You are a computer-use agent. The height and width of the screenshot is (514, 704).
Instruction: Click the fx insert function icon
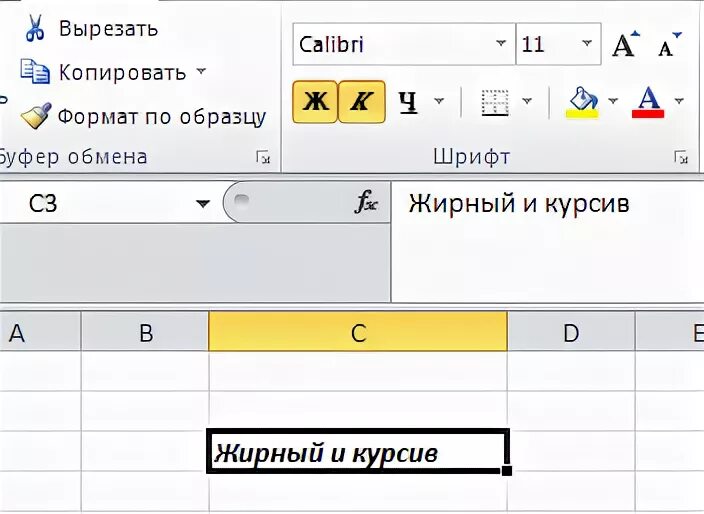(x=367, y=203)
